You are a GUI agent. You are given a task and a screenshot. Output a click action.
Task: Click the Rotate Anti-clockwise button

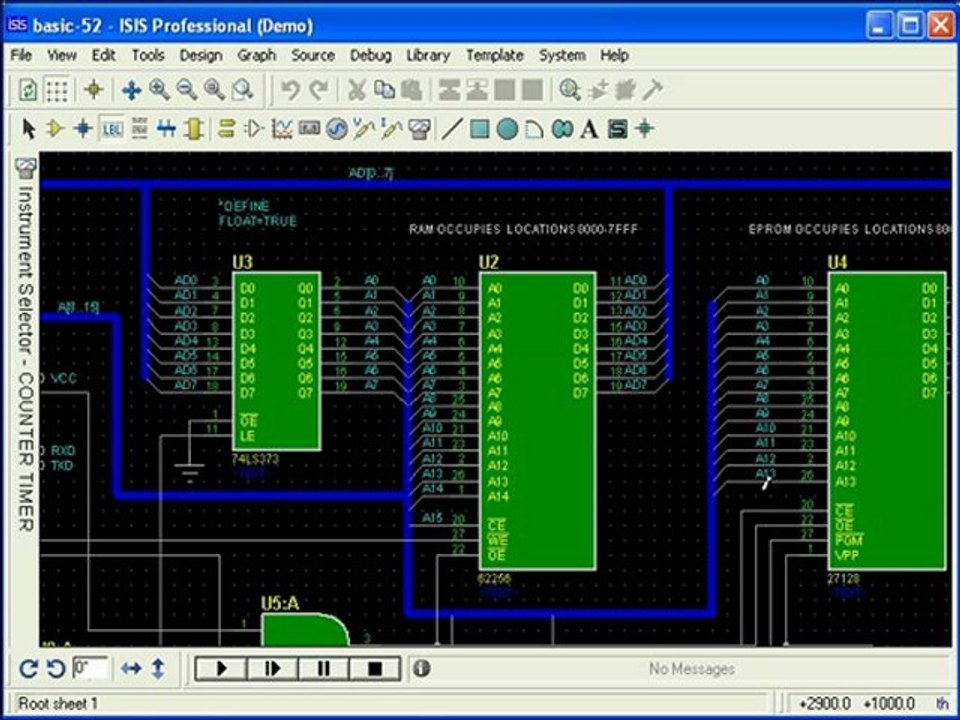point(56,668)
